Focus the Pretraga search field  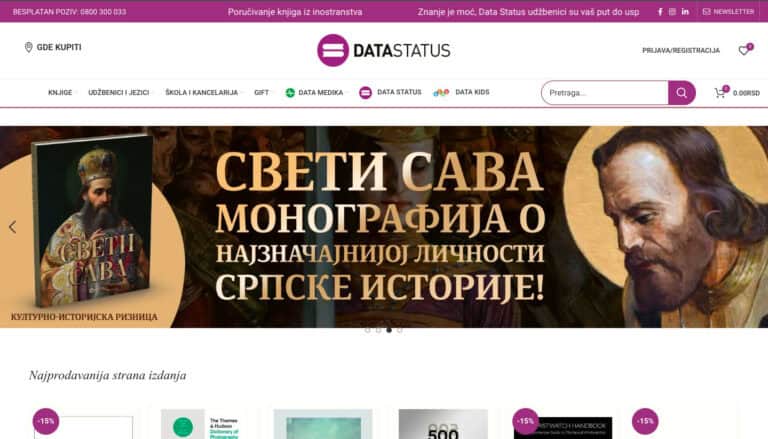pyautogui.click(x=605, y=93)
